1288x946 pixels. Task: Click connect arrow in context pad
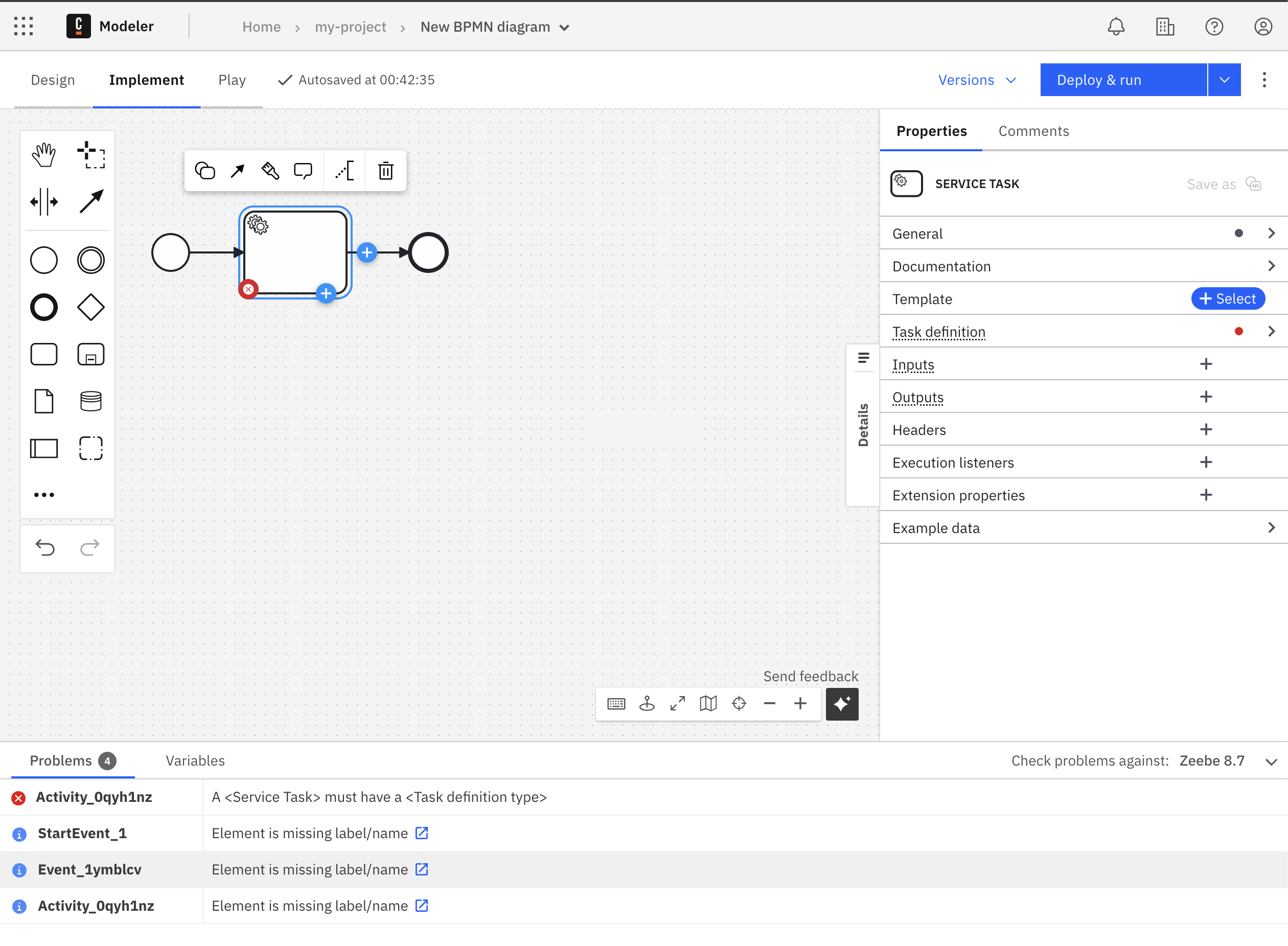(237, 171)
